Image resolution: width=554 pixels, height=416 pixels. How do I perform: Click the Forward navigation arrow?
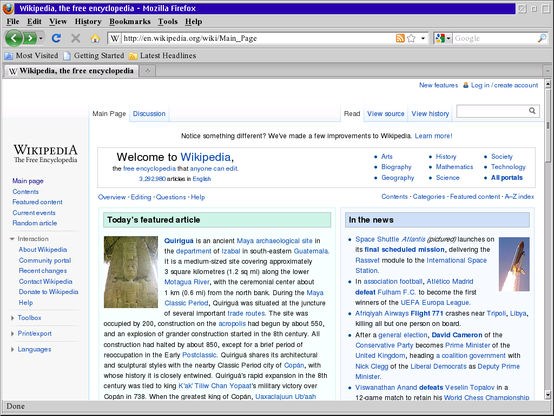(x=30, y=38)
